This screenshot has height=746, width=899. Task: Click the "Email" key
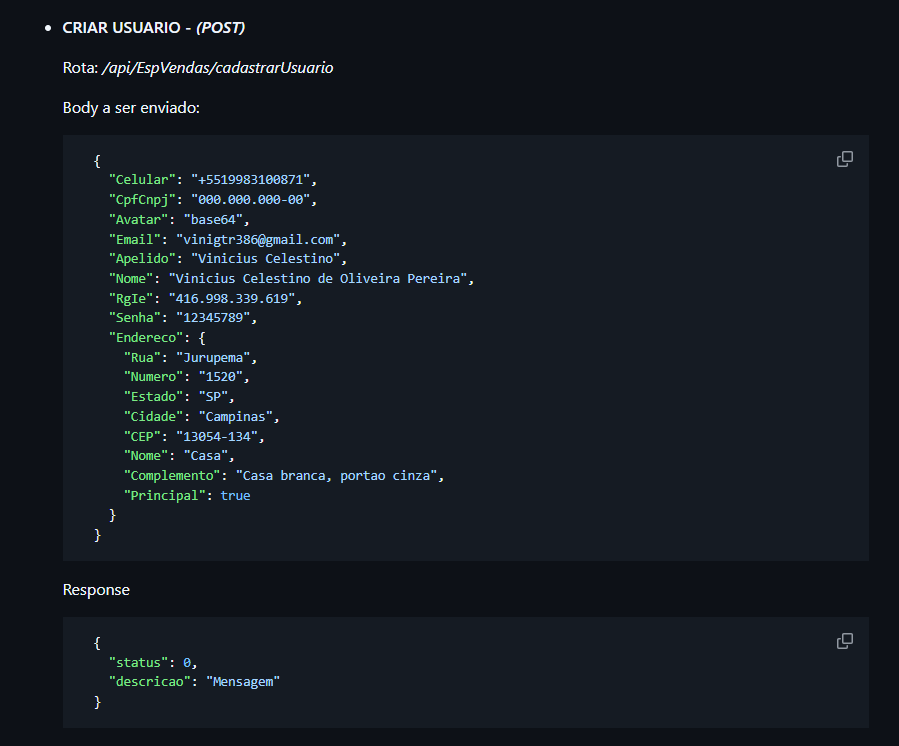point(135,239)
